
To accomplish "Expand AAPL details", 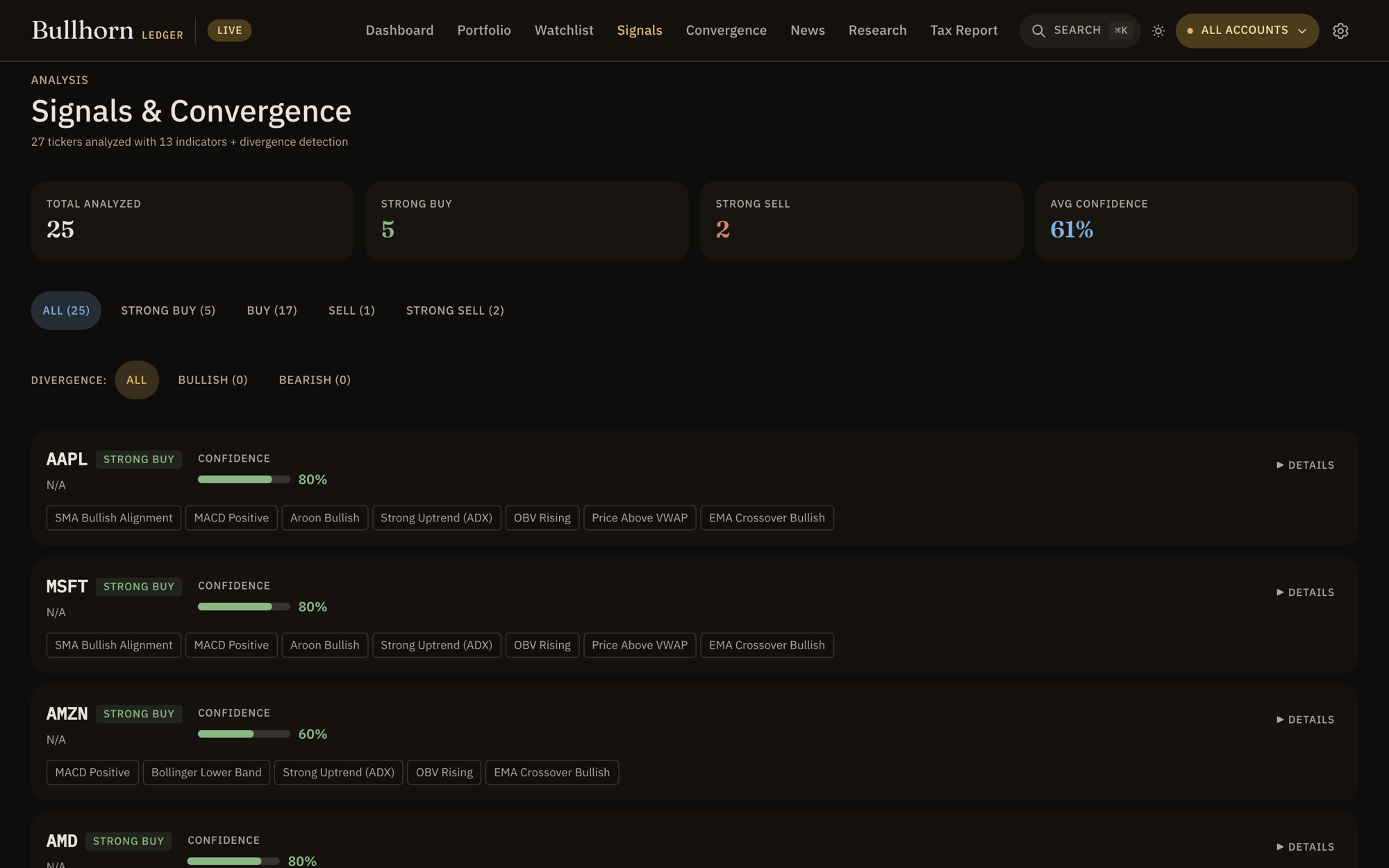I will (1305, 465).
